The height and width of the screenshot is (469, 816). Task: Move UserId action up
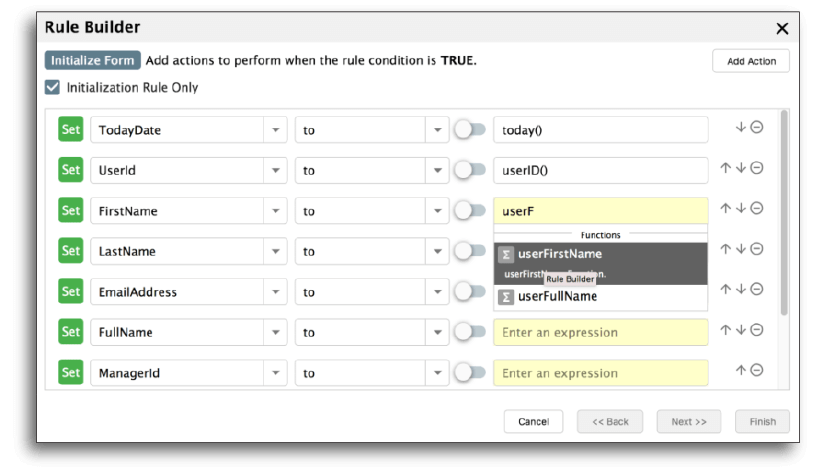click(725, 168)
